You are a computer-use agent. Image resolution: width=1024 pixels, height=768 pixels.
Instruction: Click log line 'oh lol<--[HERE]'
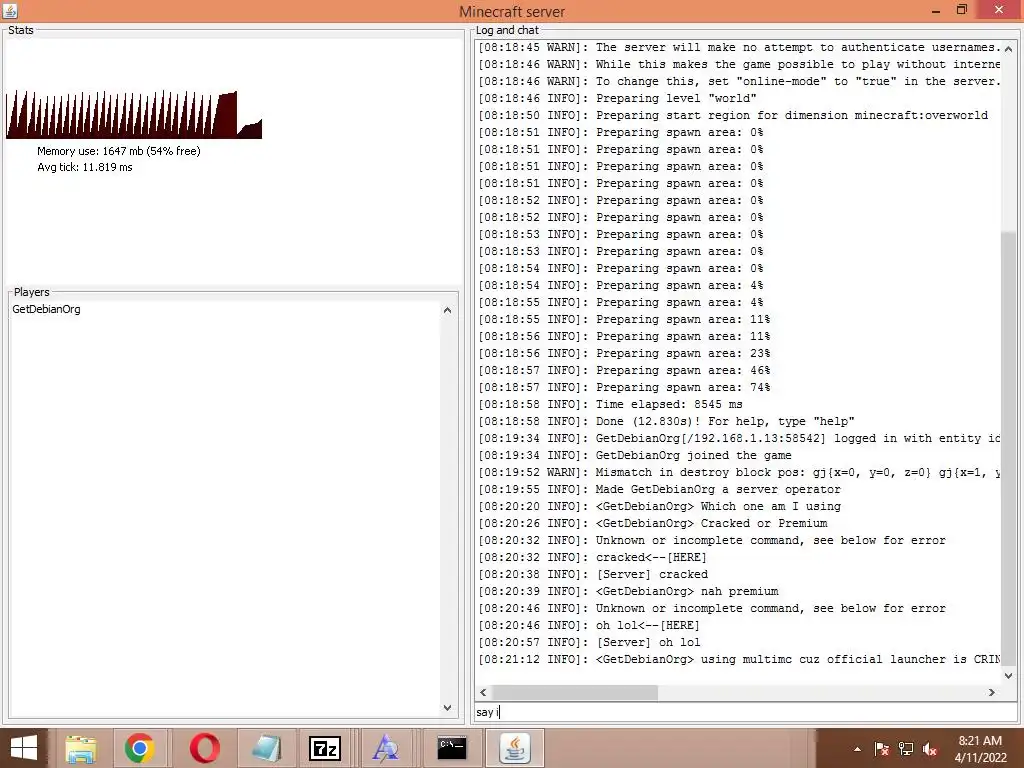coord(589,625)
